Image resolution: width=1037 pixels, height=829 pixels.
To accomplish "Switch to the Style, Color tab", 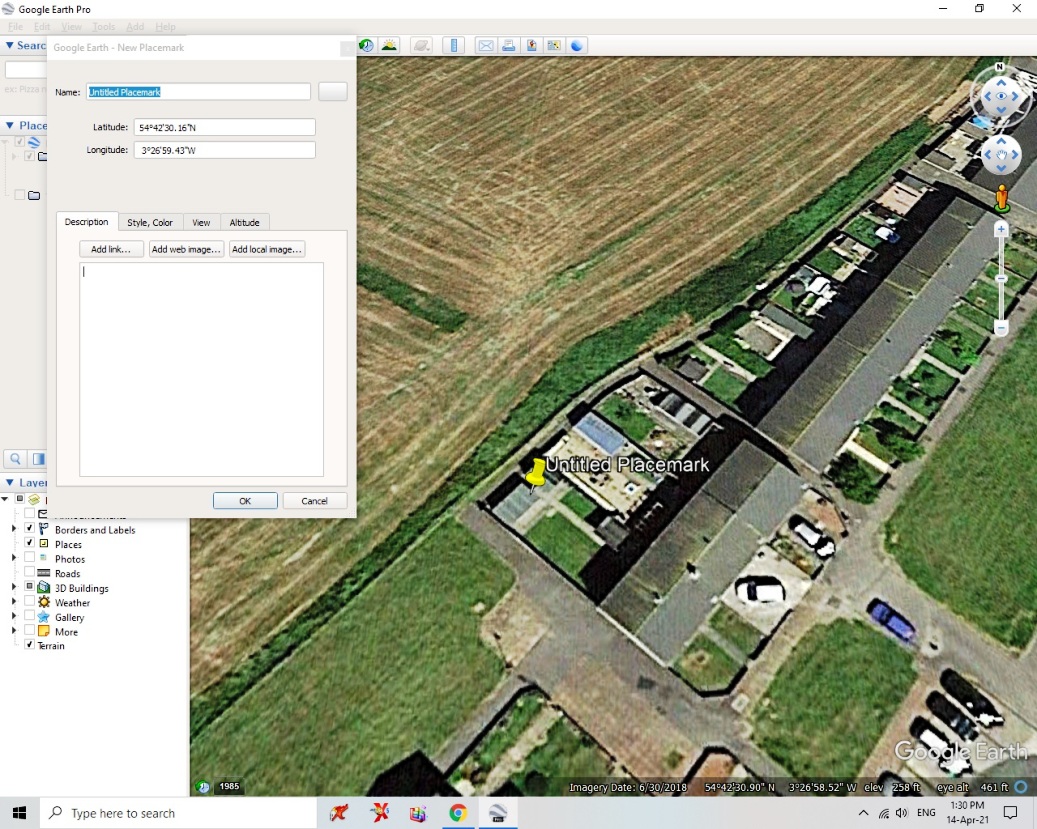I will tap(150, 223).
